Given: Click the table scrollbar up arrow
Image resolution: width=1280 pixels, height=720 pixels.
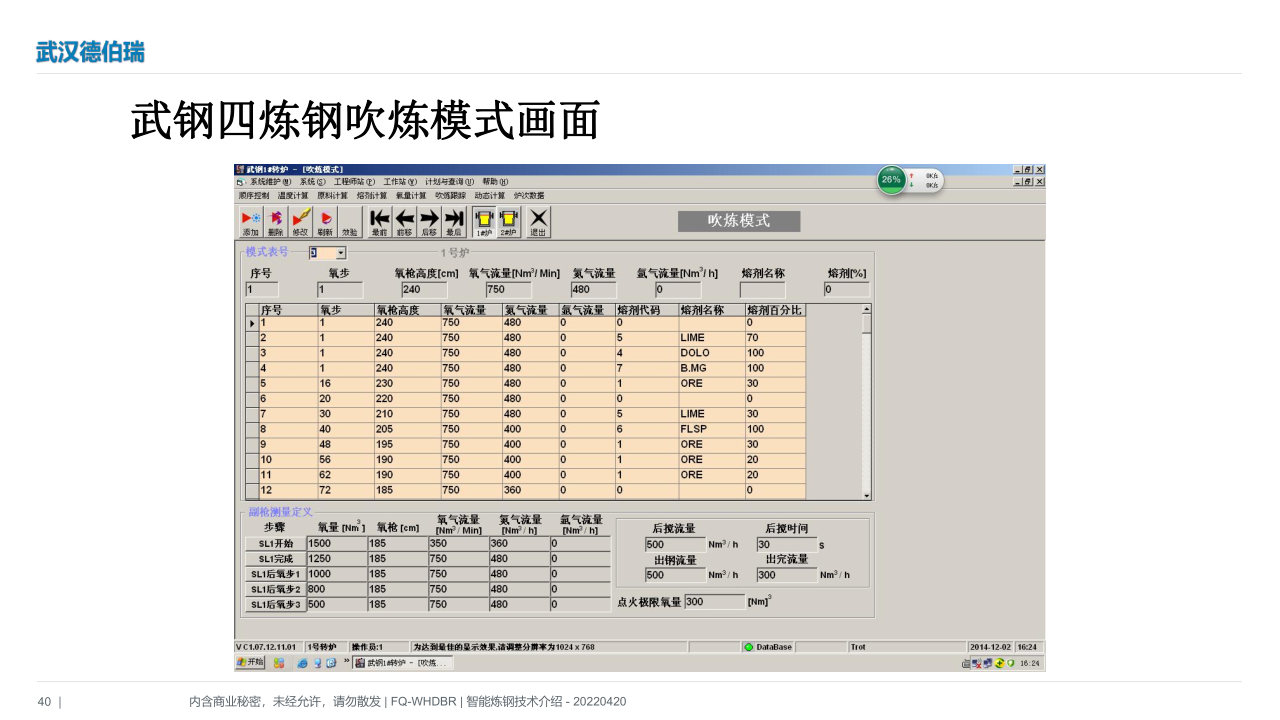Looking at the screenshot, I should pos(867,309).
